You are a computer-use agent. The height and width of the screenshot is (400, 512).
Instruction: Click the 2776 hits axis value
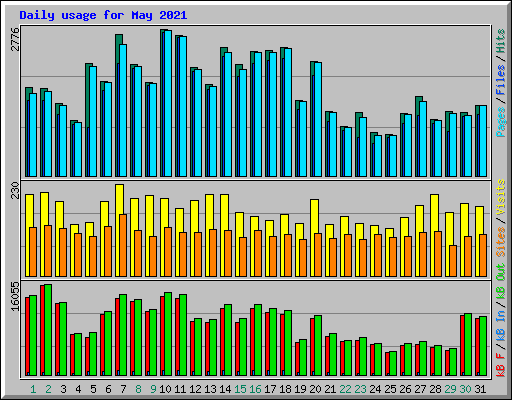tap(15, 39)
